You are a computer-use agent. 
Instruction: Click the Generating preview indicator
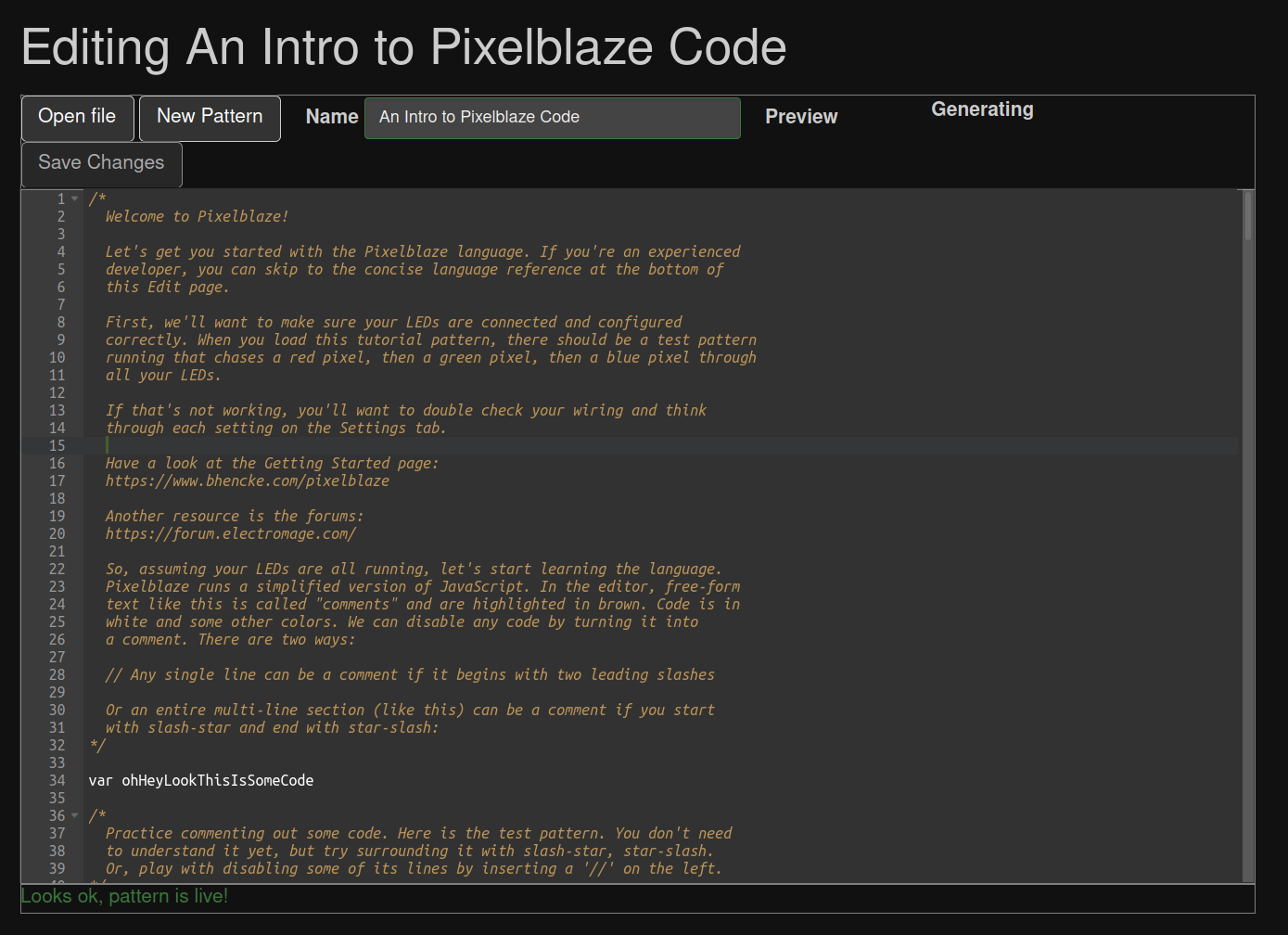coord(982,109)
